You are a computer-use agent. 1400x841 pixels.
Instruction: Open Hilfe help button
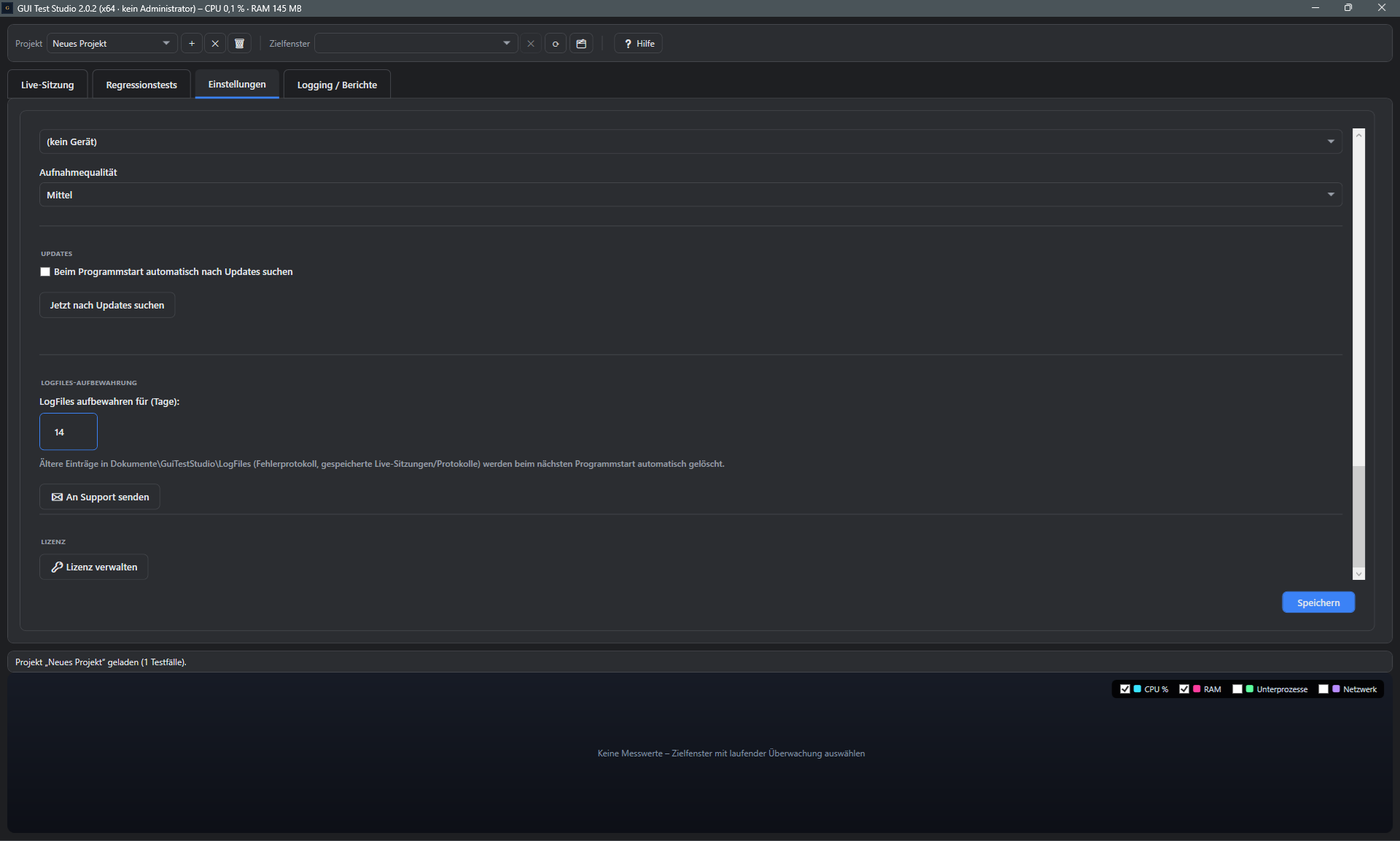click(x=639, y=44)
